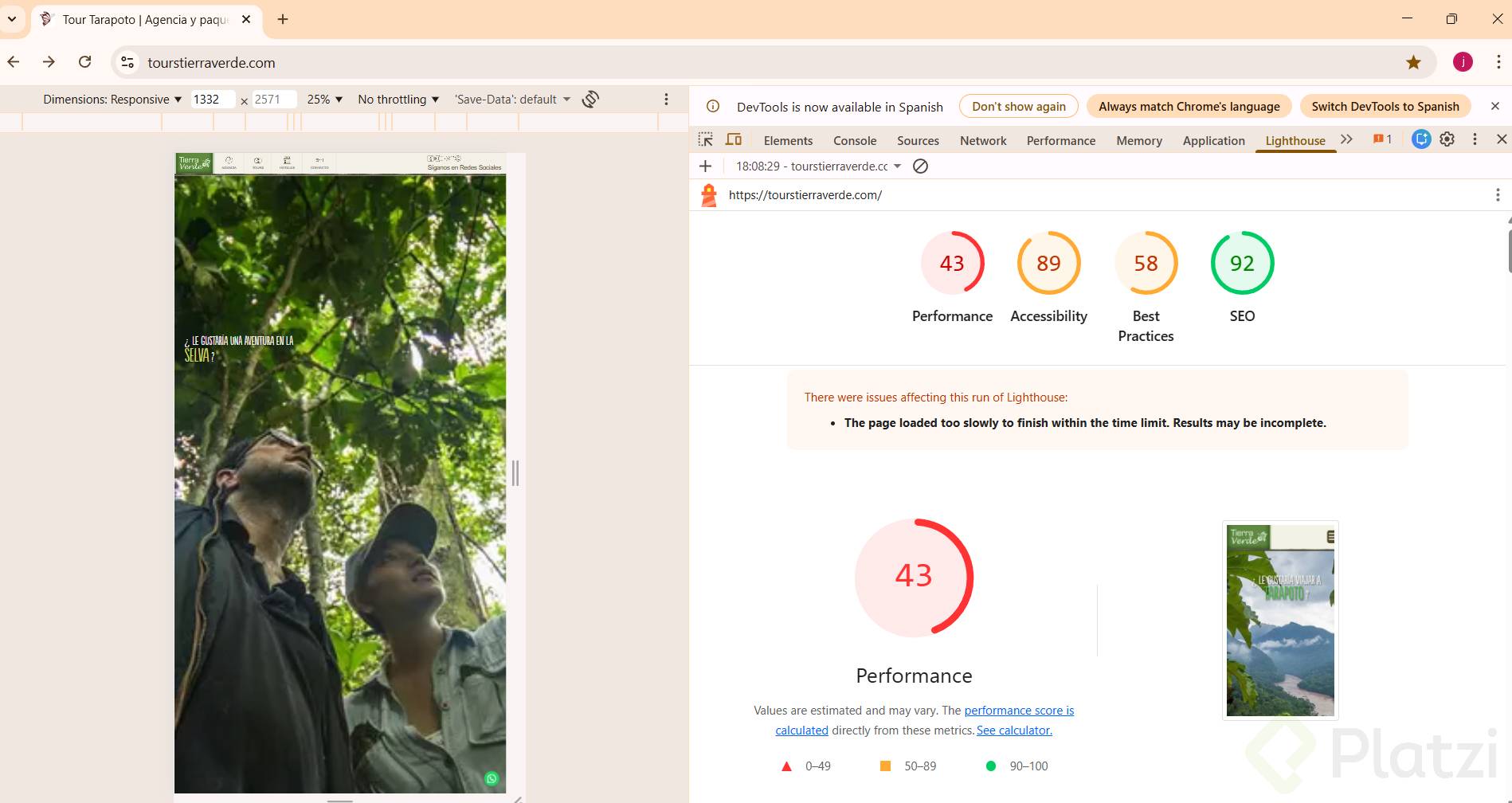Click the Don't show again button
Screen dimensions: 1512x803
[1019, 106]
